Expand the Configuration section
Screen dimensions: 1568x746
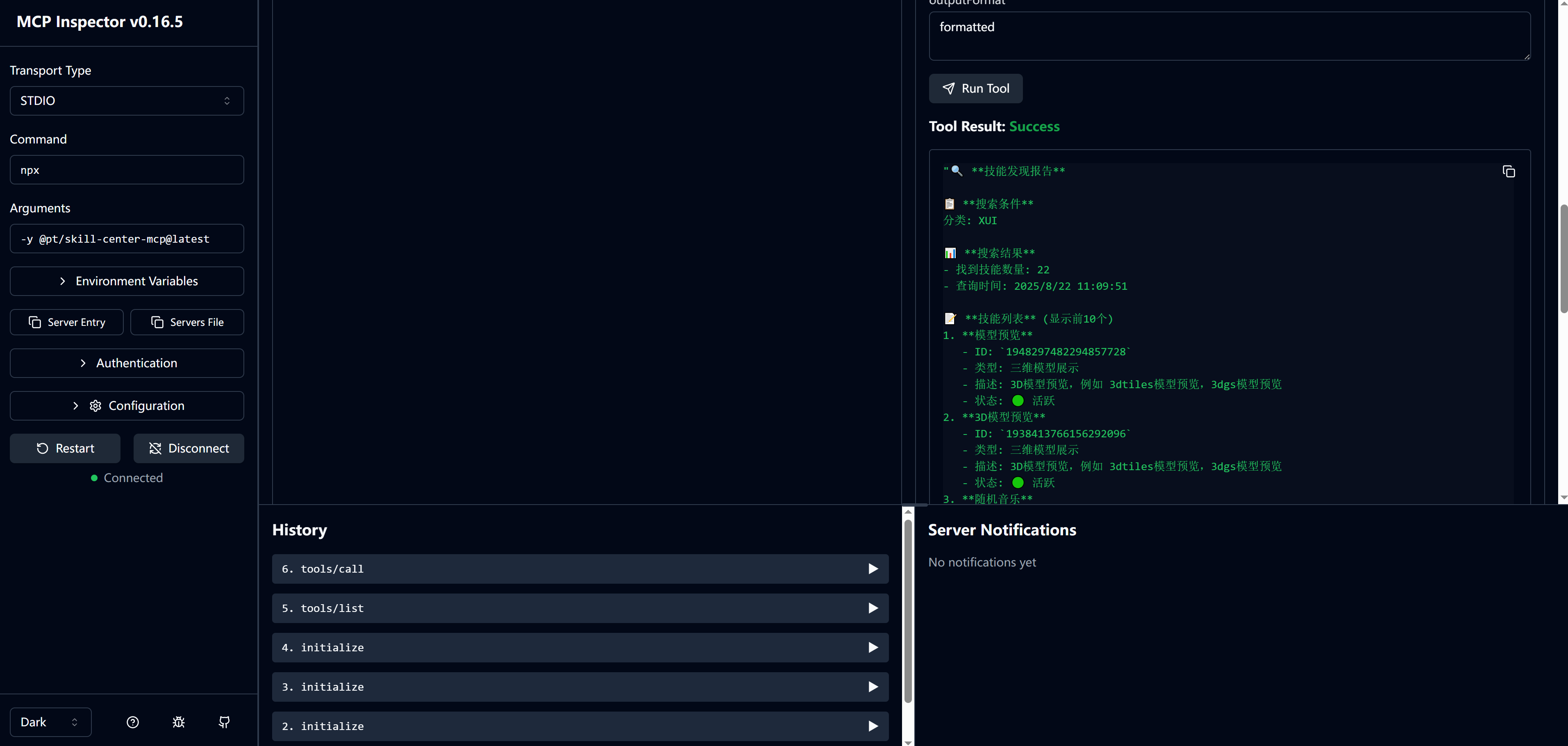point(127,405)
